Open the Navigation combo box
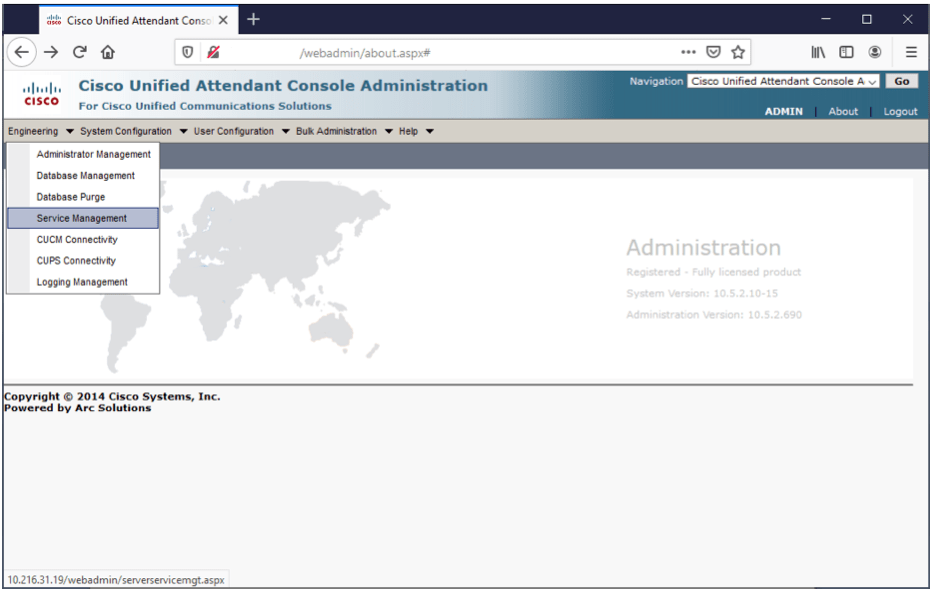Image resolution: width=933 pixels, height=597 pixels. pyautogui.click(x=783, y=82)
